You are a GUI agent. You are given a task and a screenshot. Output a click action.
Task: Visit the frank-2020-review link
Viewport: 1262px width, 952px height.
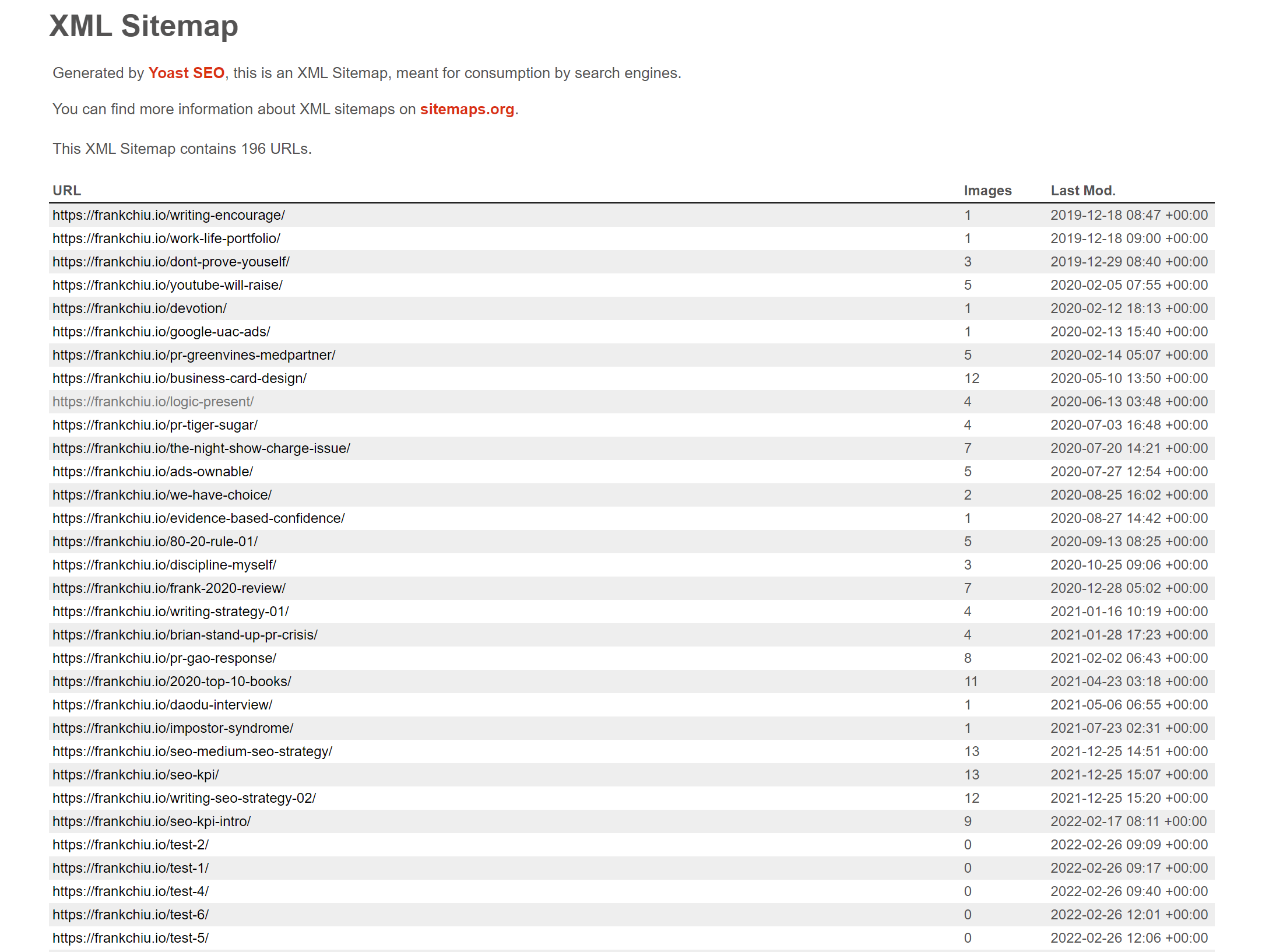tap(169, 588)
